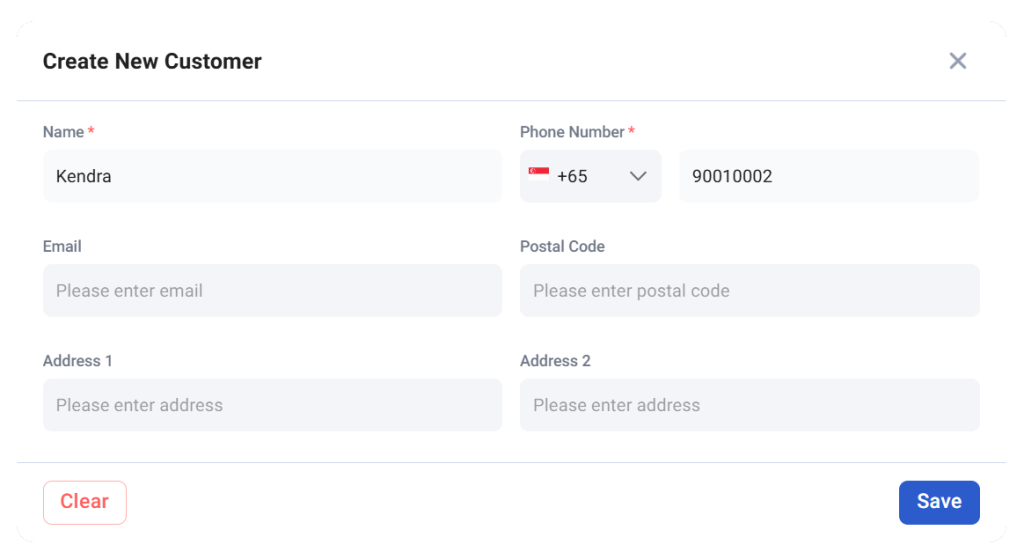Click the Address 2 input field
The width and height of the screenshot is (1024, 552).
point(750,405)
